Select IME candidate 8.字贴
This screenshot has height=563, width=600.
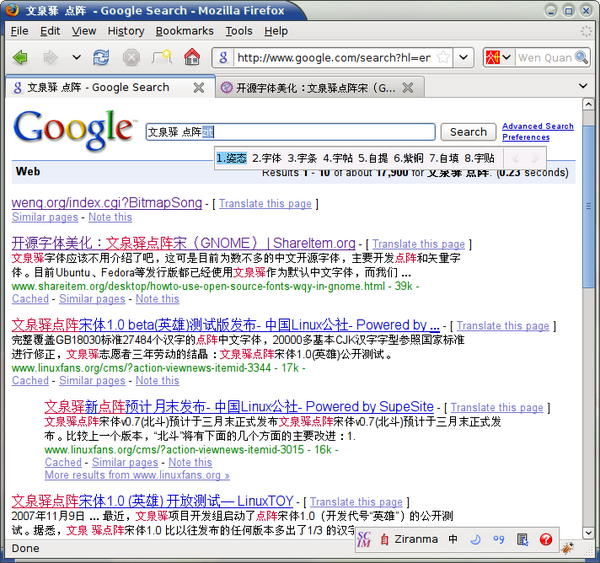click(479, 158)
